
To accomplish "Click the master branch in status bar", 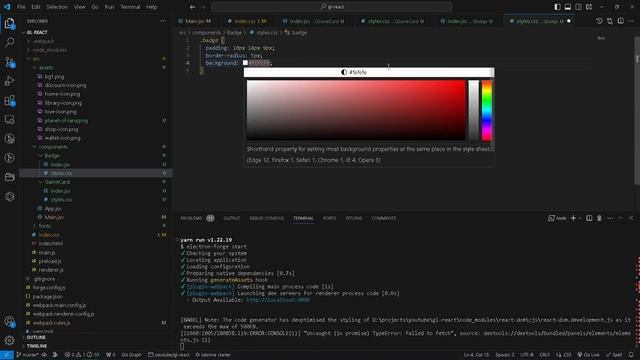I will 27,355.
